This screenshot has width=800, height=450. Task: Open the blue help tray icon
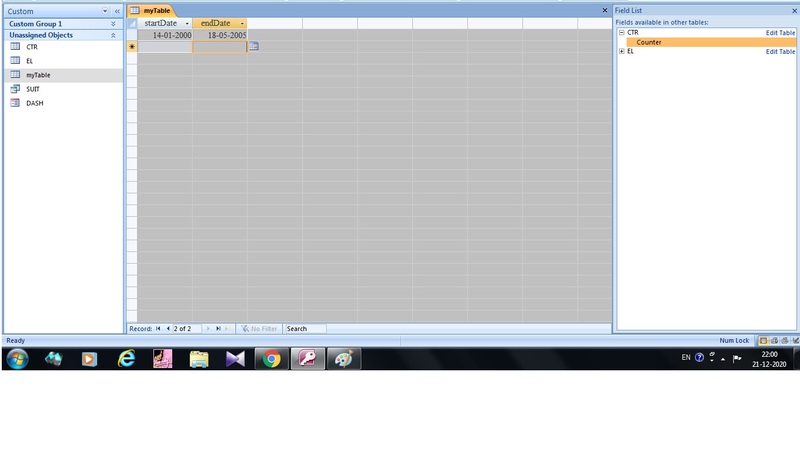699,358
